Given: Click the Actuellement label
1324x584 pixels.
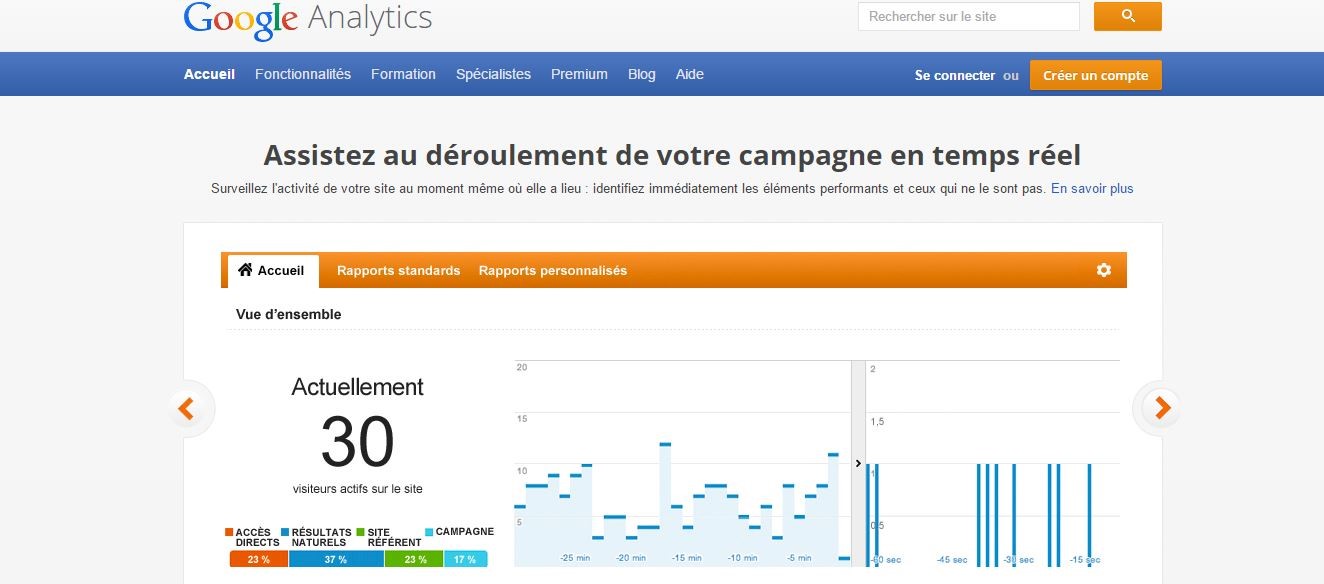Looking at the screenshot, I should click(358, 387).
